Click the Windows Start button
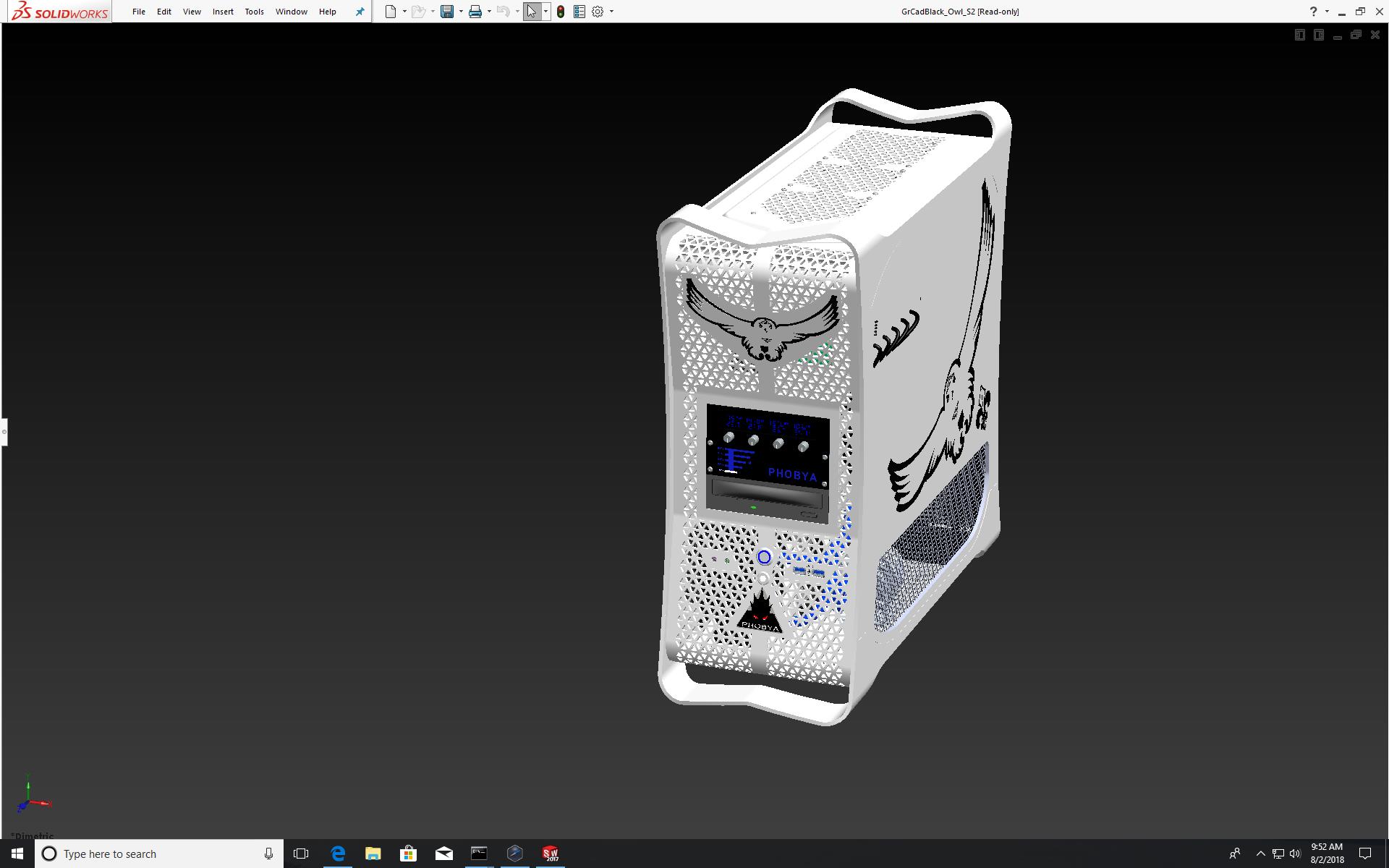The width and height of the screenshot is (1389, 868). (17, 854)
